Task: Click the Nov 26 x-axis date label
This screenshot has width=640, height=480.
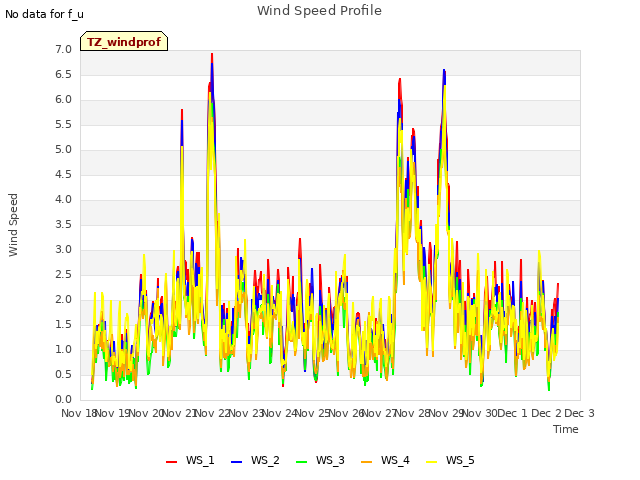Action: point(346,413)
